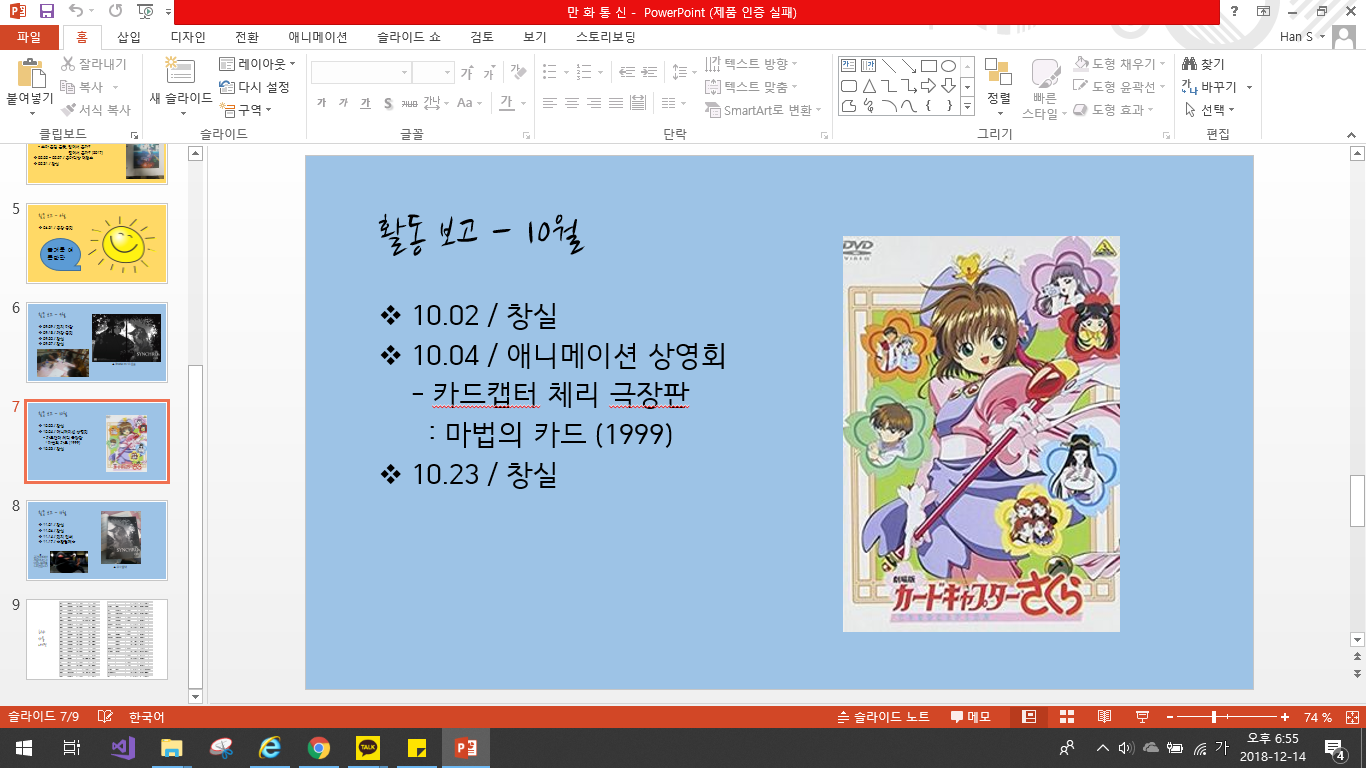Image resolution: width=1366 pixels, height=768 pixels.
Task: Click the zoom in plus button
Action: [1285, 717]
